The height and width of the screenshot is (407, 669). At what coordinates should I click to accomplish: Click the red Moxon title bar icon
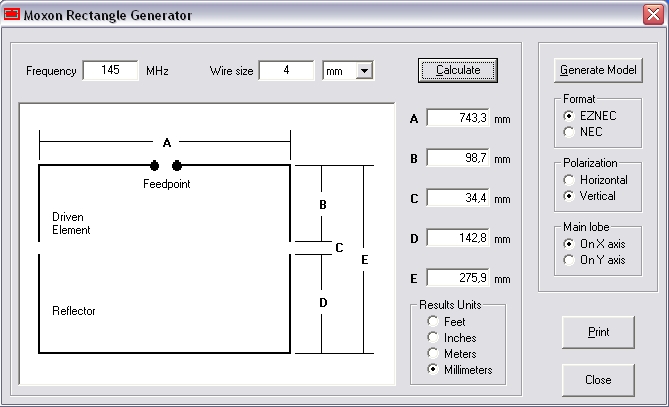point(12,14)
